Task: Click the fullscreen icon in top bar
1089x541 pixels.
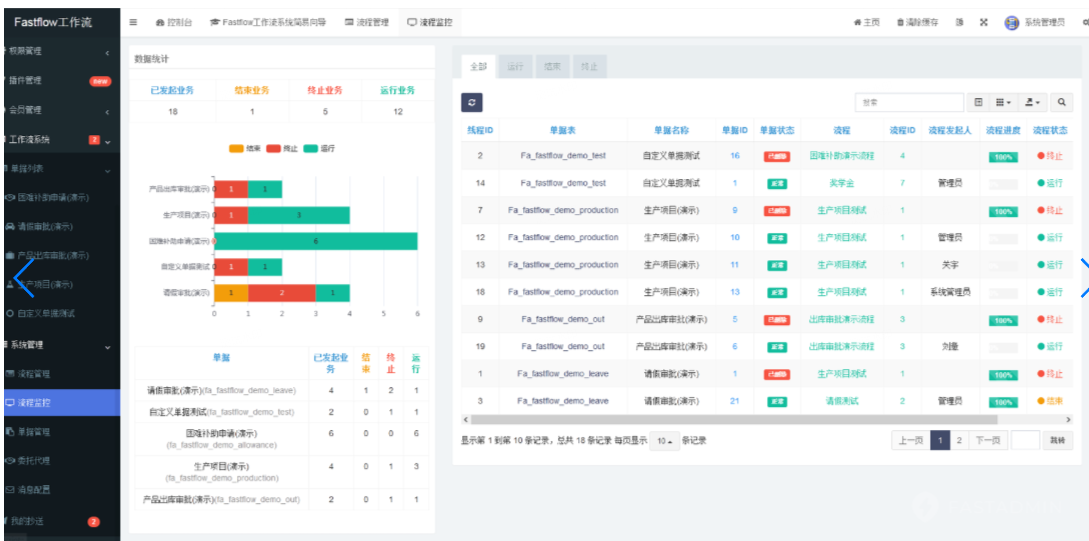Action: 983,22
